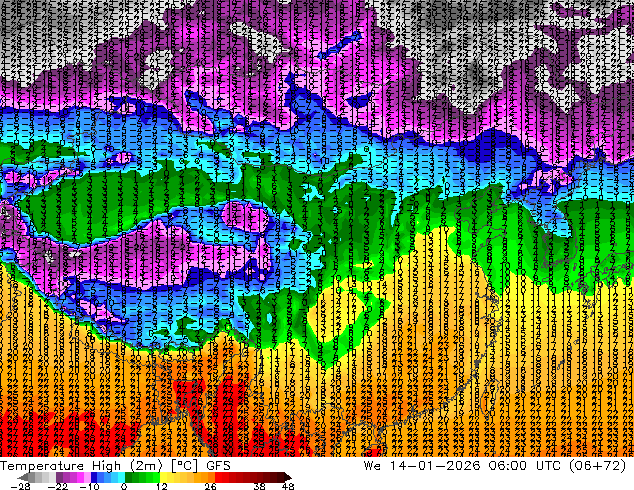Click the '12' legend value
Viewport: 634px width, 490px height.
[162, 486]
